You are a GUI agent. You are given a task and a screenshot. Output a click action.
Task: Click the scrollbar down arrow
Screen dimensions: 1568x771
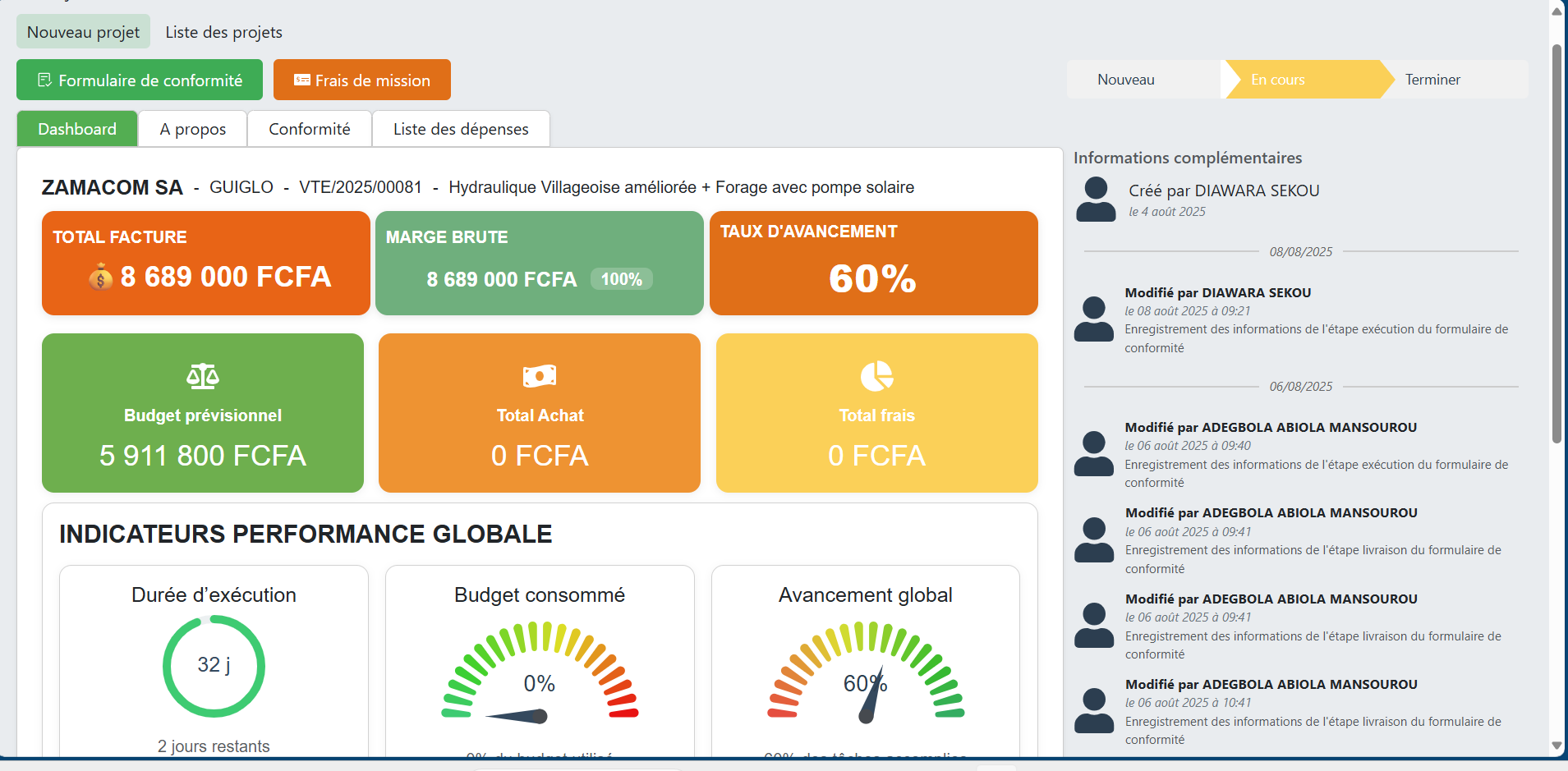1557,746
